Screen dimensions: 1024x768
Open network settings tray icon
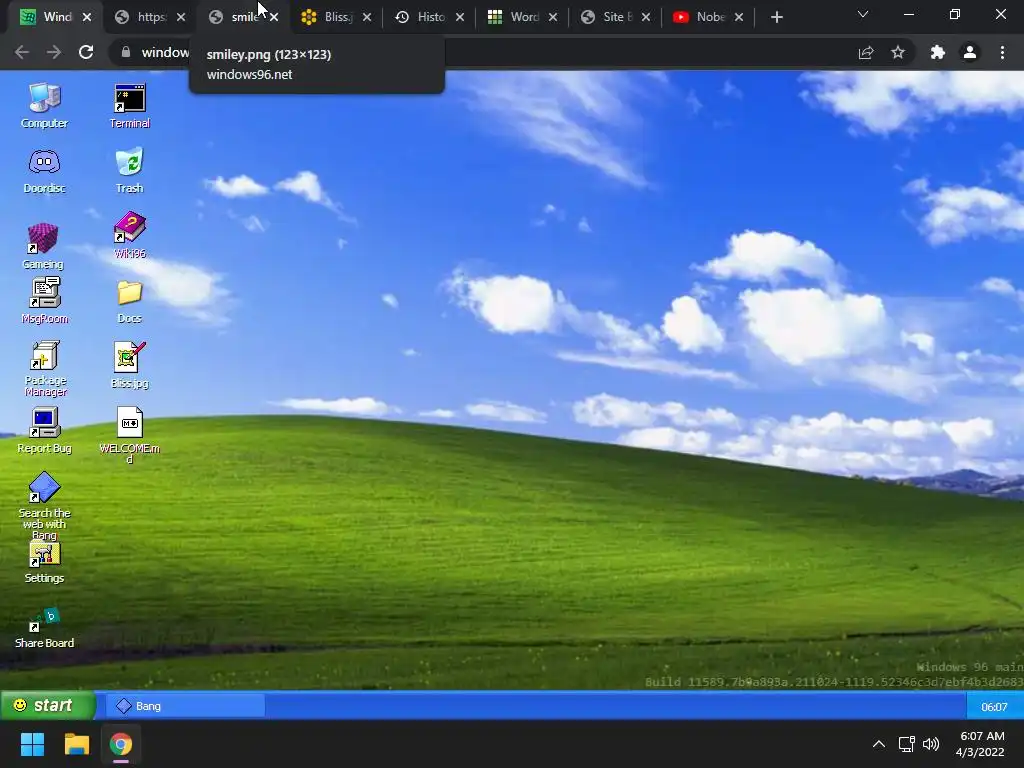pos(906,744)
